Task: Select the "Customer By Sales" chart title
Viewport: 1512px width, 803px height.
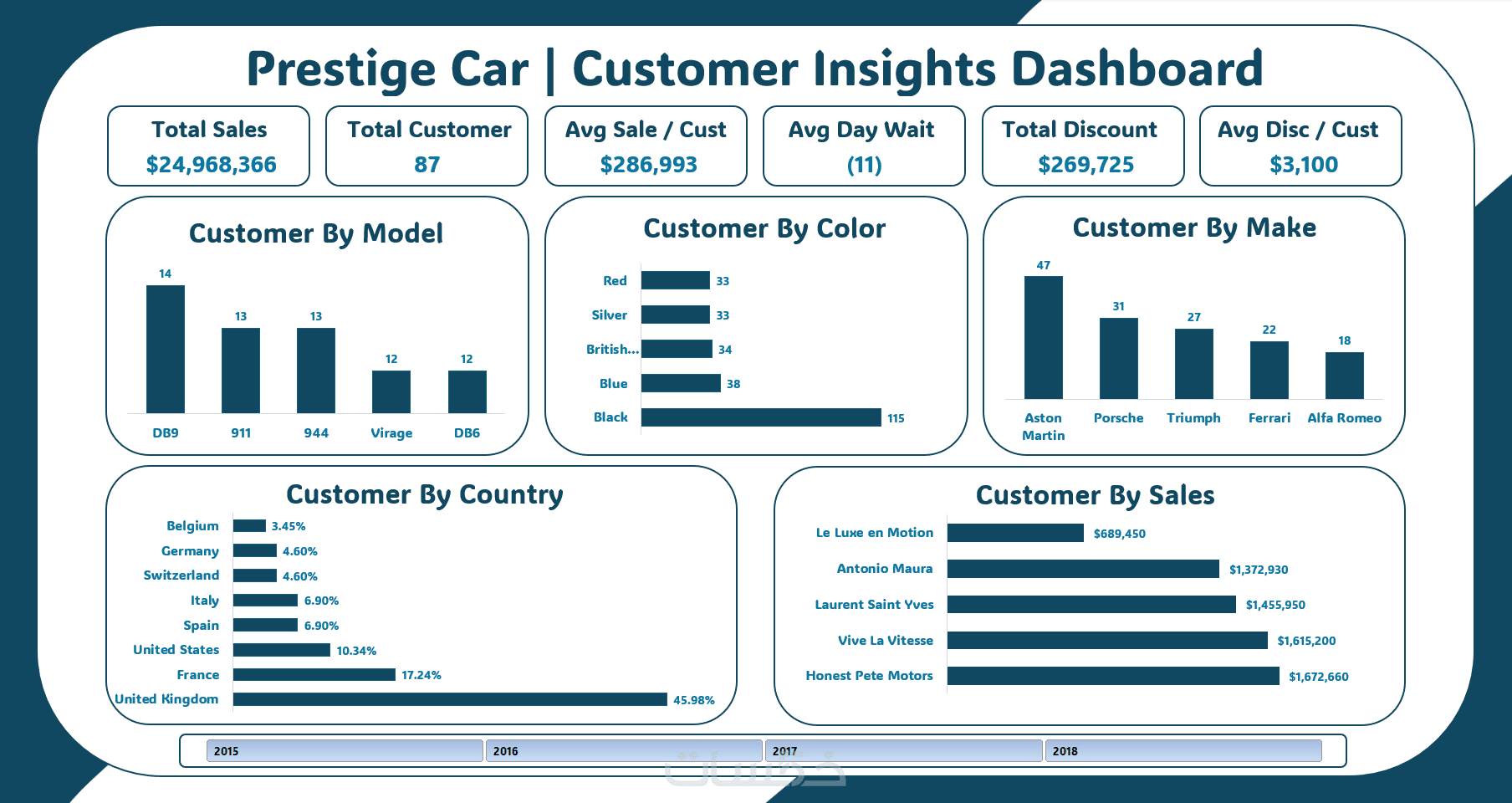Action: tap(1096, 495)
